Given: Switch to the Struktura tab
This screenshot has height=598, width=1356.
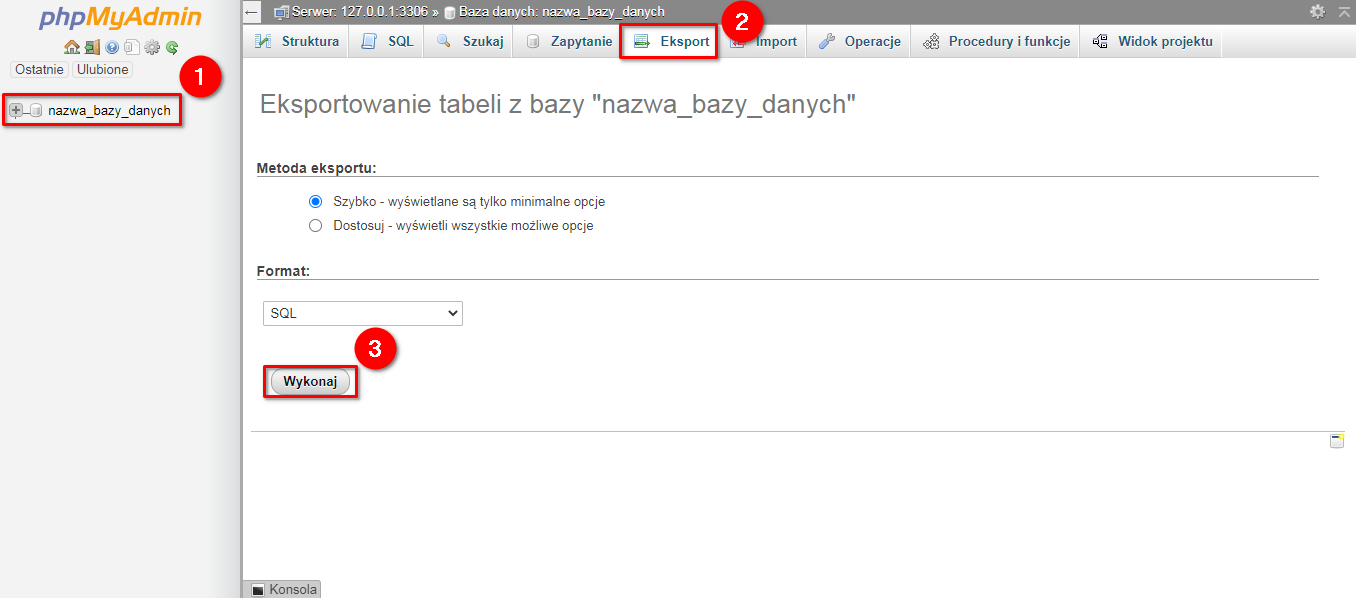Looking at the screenshot, I should coord(297,42).
